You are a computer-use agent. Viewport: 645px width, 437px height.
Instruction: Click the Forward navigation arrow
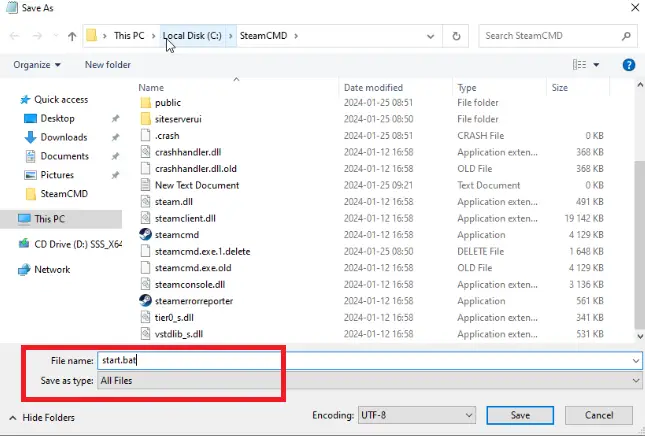[37, 36]
